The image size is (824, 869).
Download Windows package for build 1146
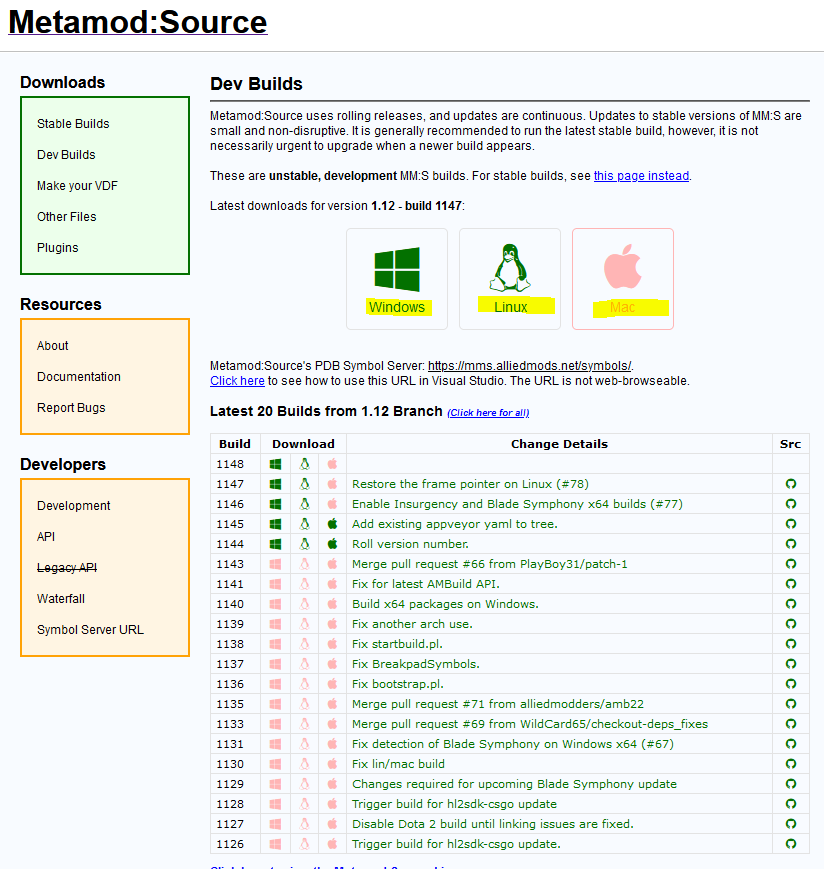(x=275, y=504)
